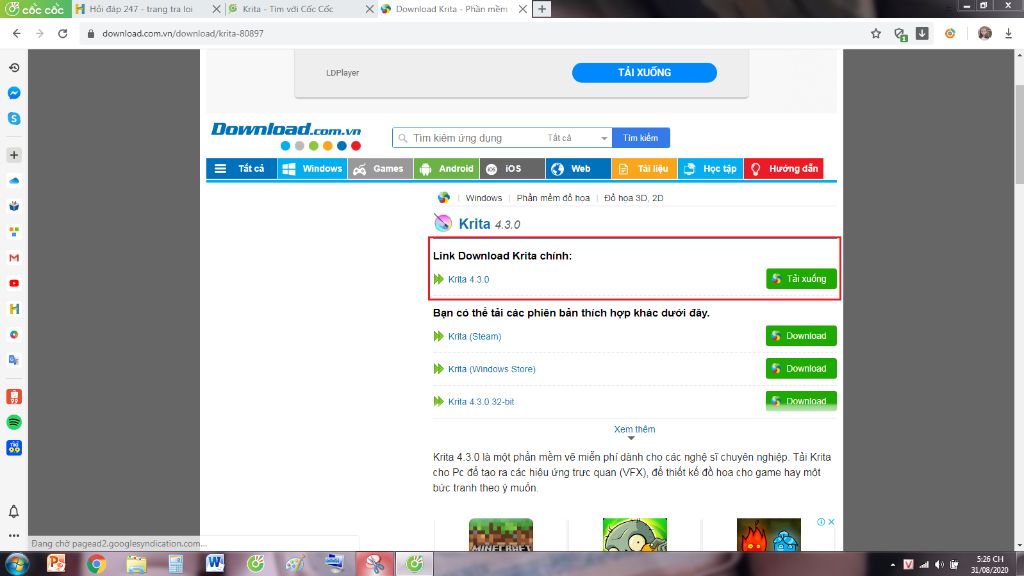Add a new sidebar shortcut with plus

(14, 155)
